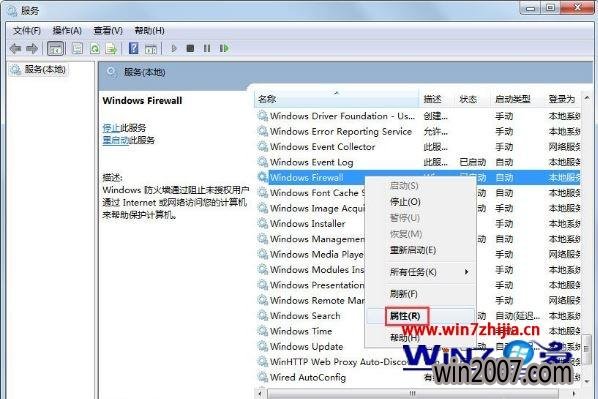Click the Export List toolbar icon
The width and height of the screenshot is (598, 399).
coord(111,48)
